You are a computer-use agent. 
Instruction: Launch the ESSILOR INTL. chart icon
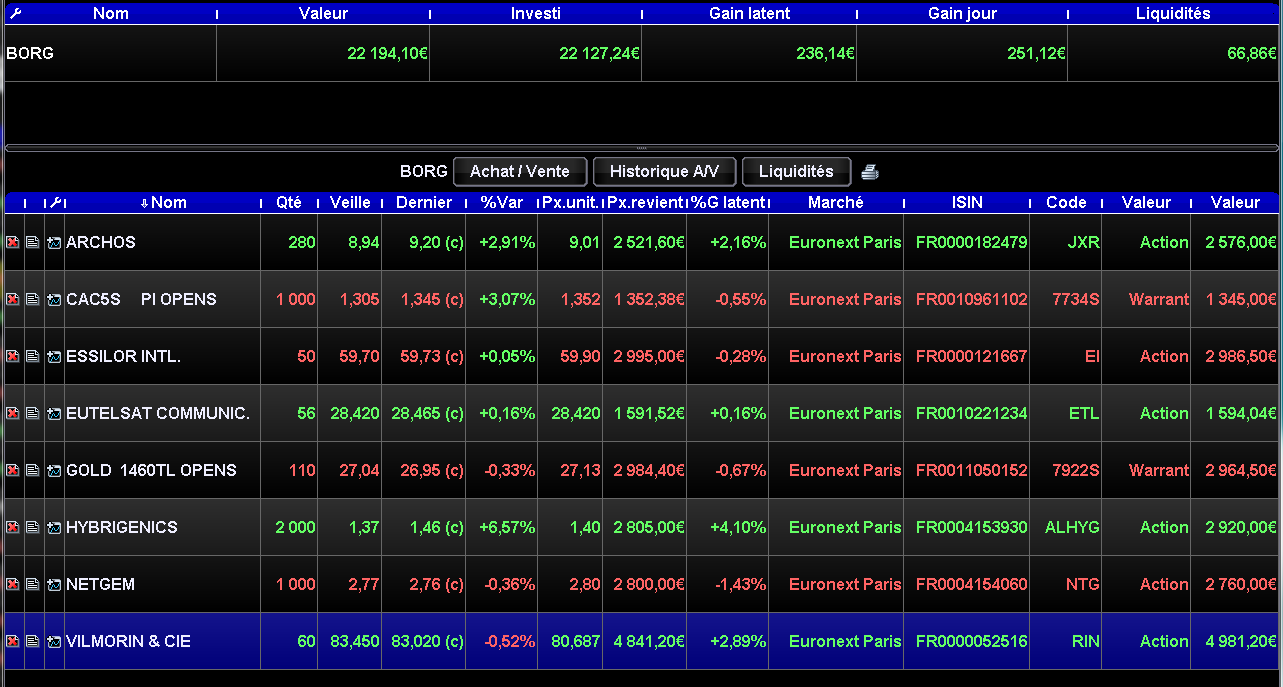54,357
